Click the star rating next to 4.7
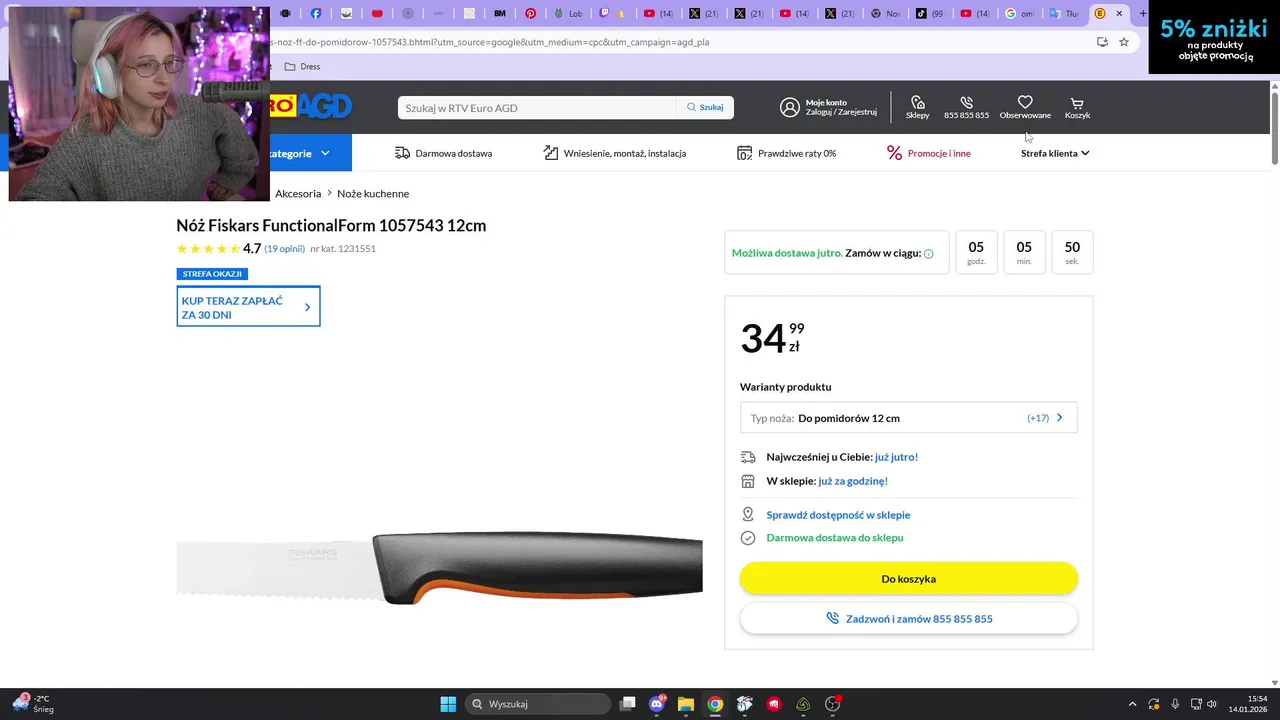1280x720 pixels. click(x=208, y=249)
